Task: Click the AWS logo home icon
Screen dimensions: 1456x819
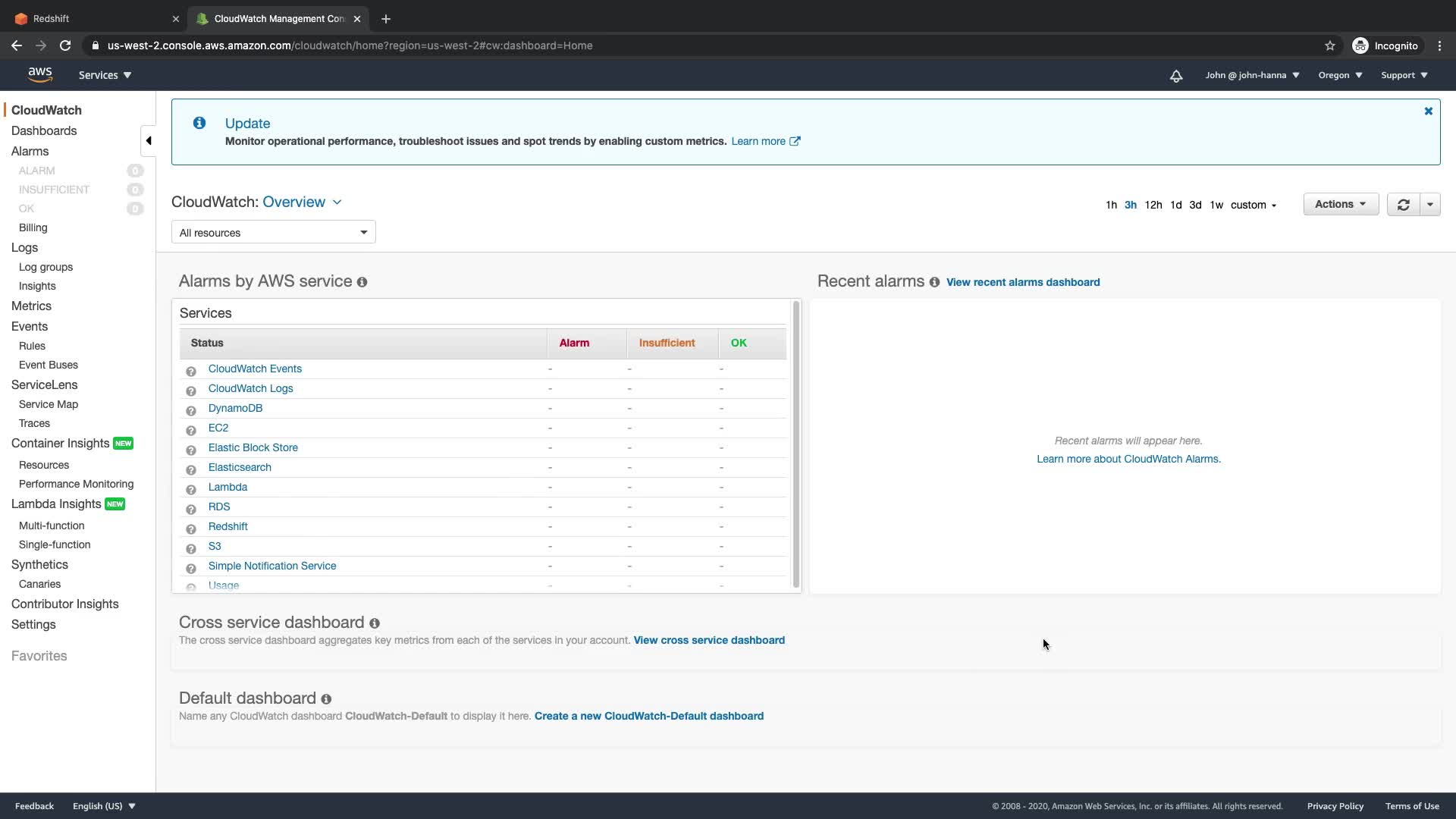Action: [x=39, y=74]
